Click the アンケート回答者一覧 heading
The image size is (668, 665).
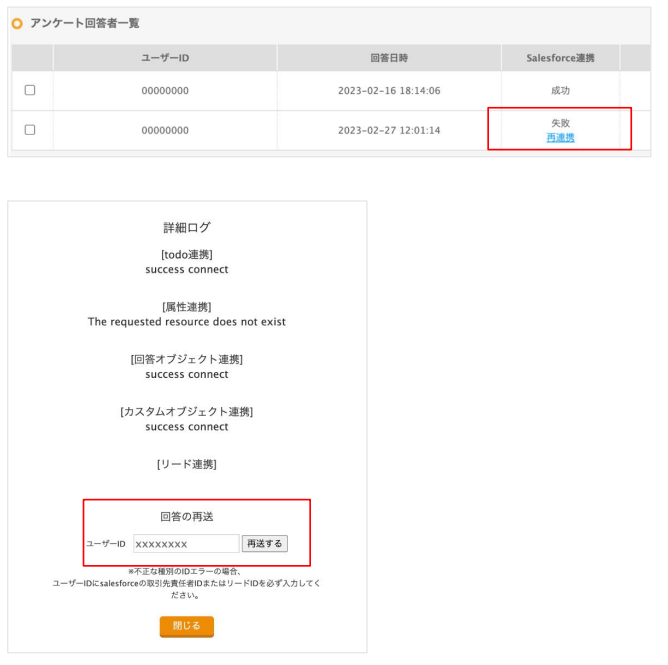click(x=85, y=23)
